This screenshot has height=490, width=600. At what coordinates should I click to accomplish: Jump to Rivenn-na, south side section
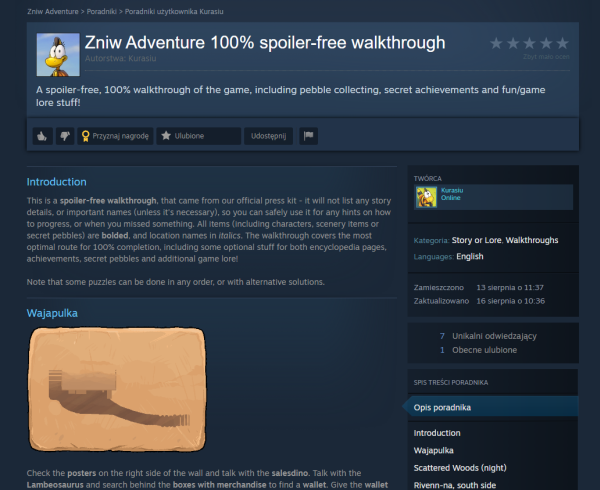tap(455, 485)
